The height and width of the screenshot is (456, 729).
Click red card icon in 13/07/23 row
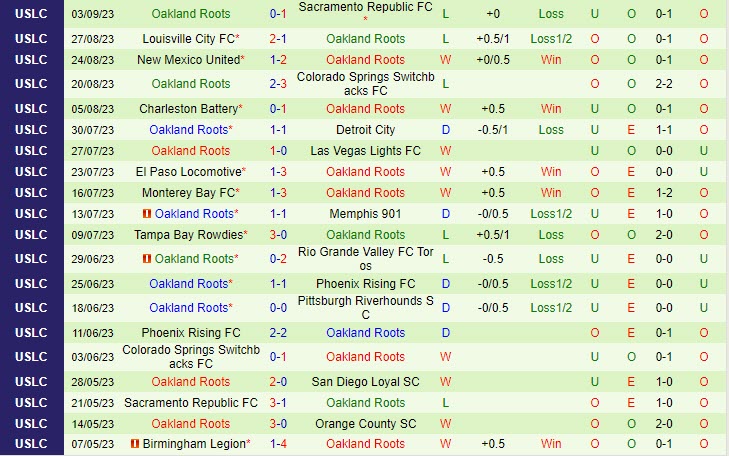tap(146, 213)
